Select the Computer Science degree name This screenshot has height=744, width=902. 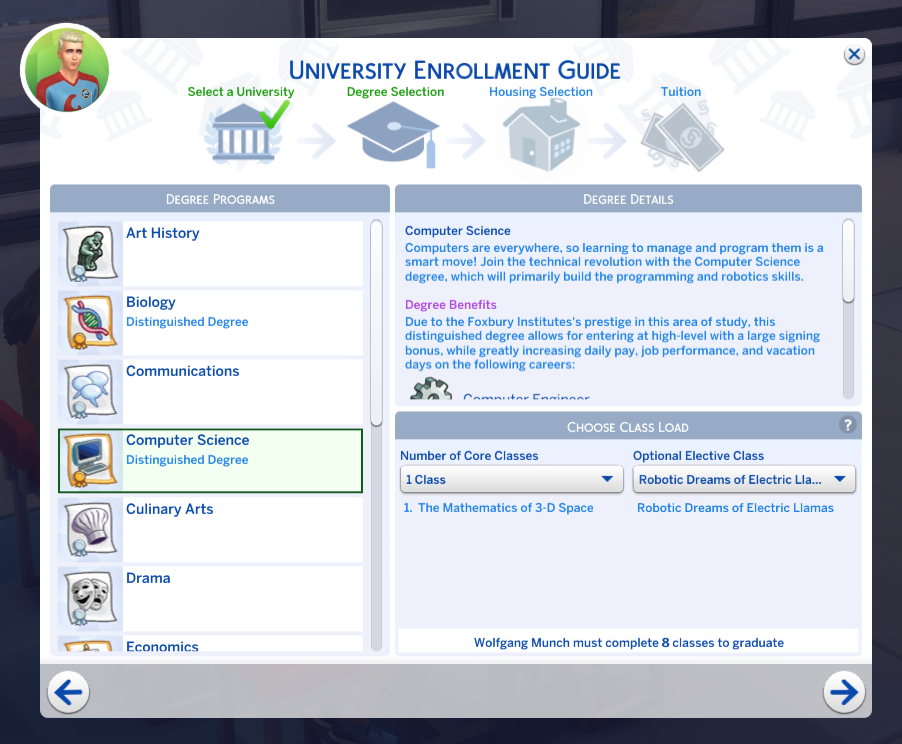click(x=188, y=440)
